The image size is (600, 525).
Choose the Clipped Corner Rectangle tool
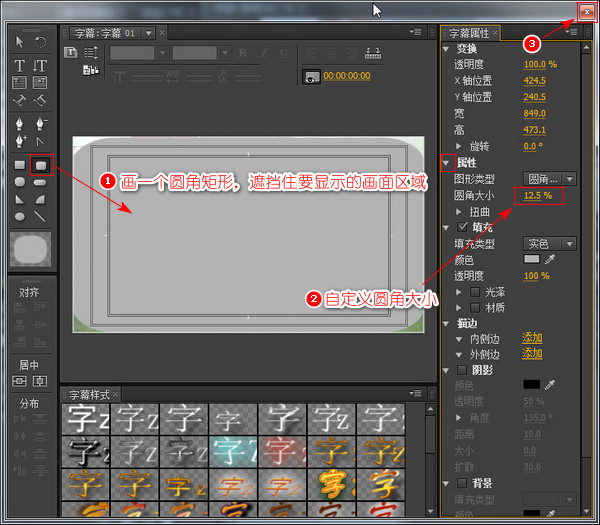click(20, 182)
